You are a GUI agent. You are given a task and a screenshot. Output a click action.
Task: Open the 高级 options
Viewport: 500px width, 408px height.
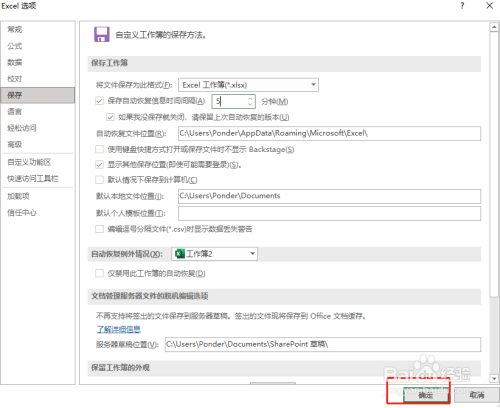tap(15, 144)
